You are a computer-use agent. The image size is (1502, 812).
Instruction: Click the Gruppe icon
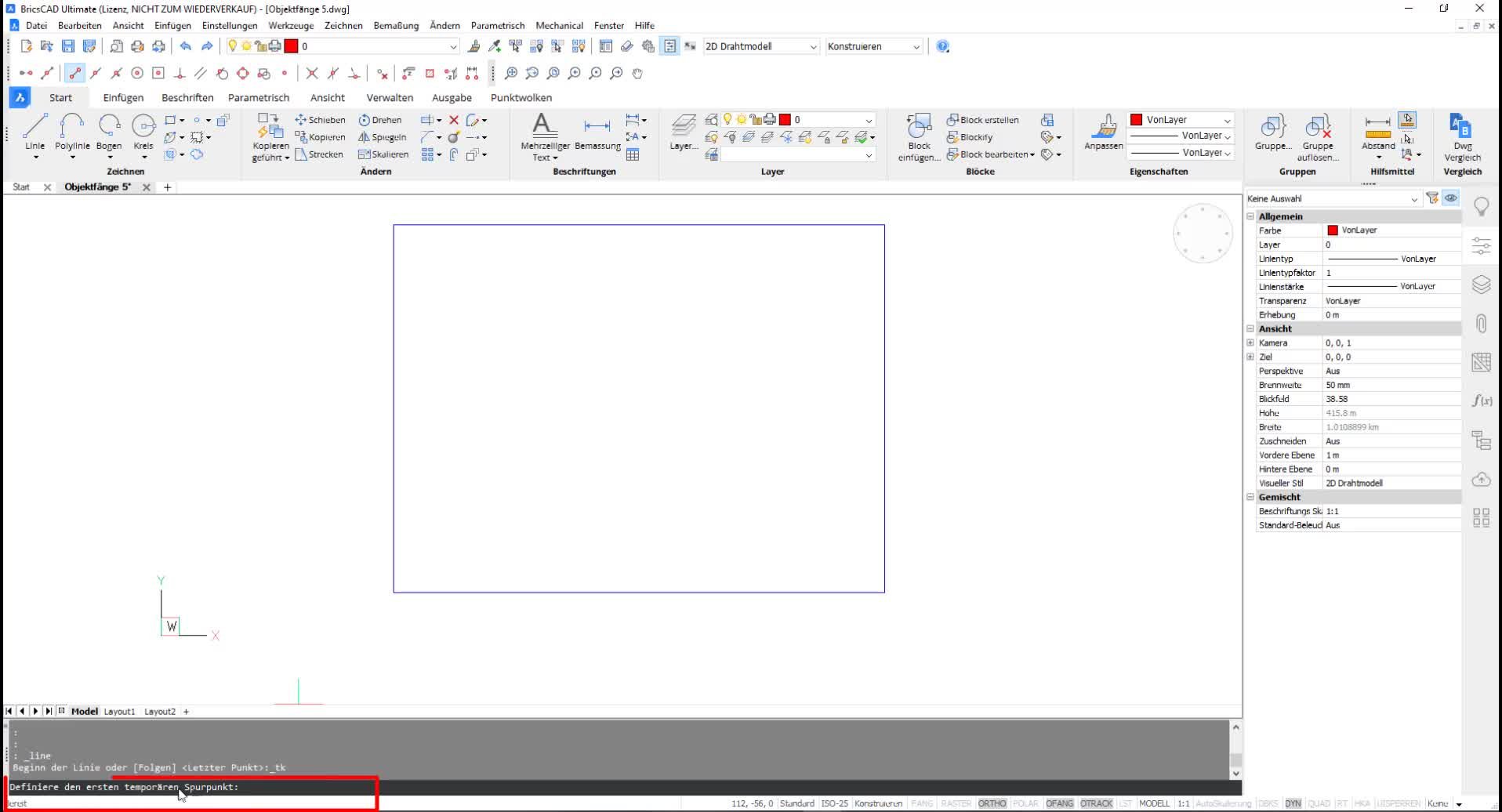pyautogui.click(x=1273, y=132)
